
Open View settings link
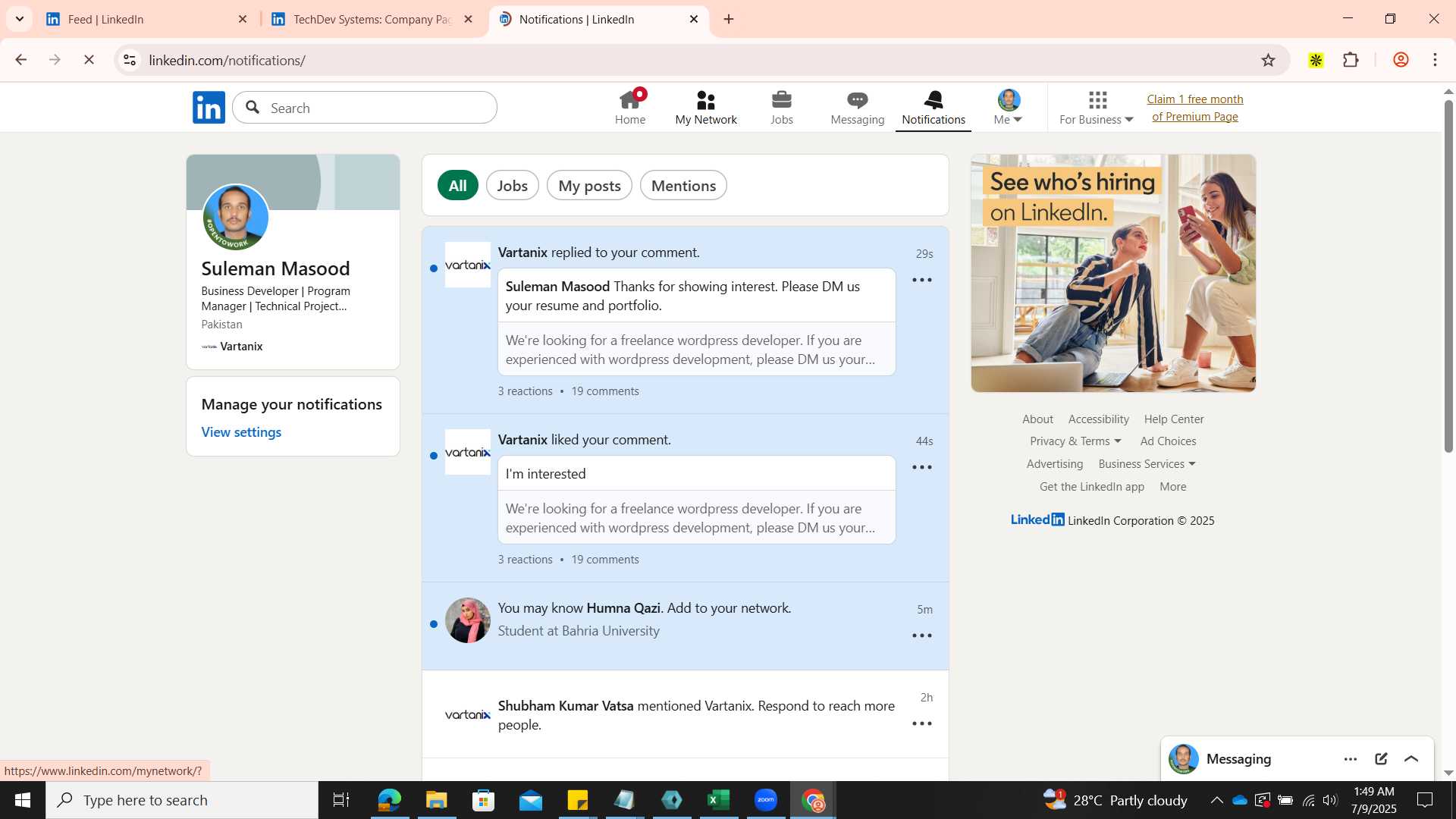[x=241, y=432]
